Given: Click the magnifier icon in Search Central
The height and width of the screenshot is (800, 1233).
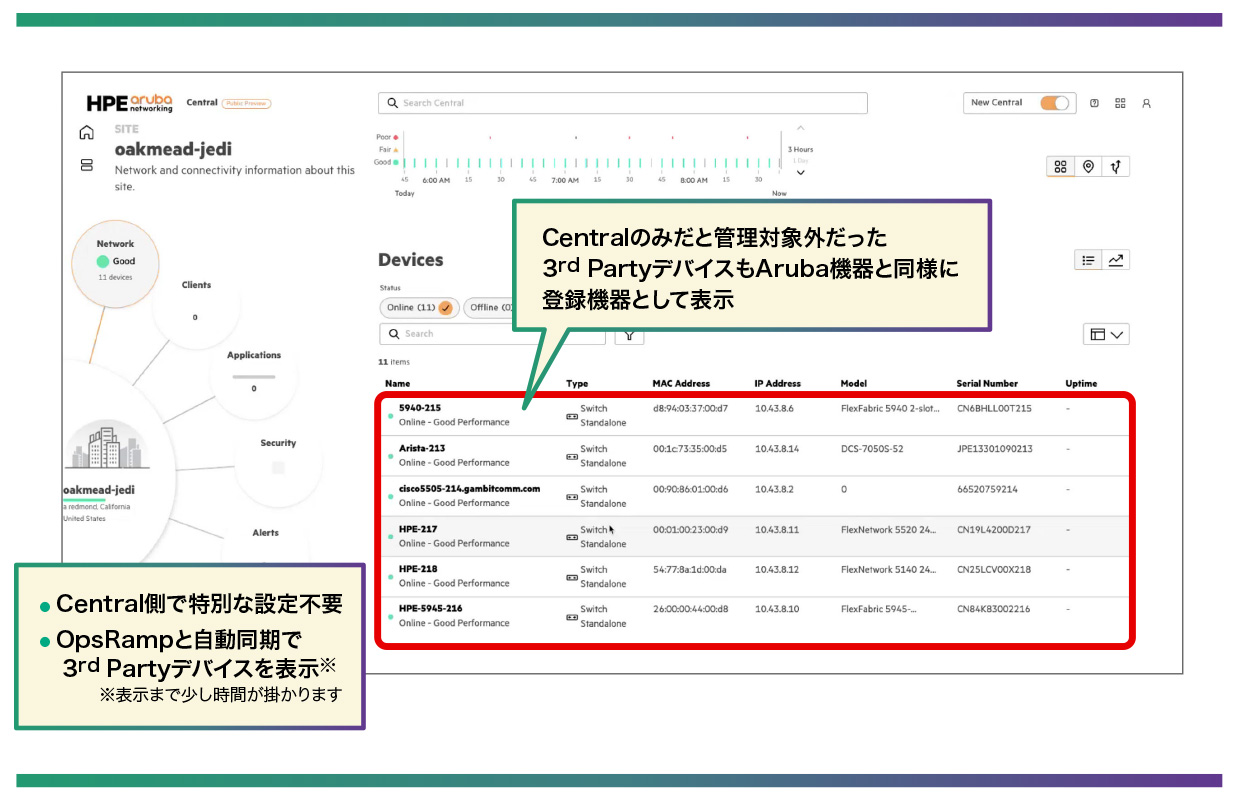Looking at the screenshot, I should (393, 103).
